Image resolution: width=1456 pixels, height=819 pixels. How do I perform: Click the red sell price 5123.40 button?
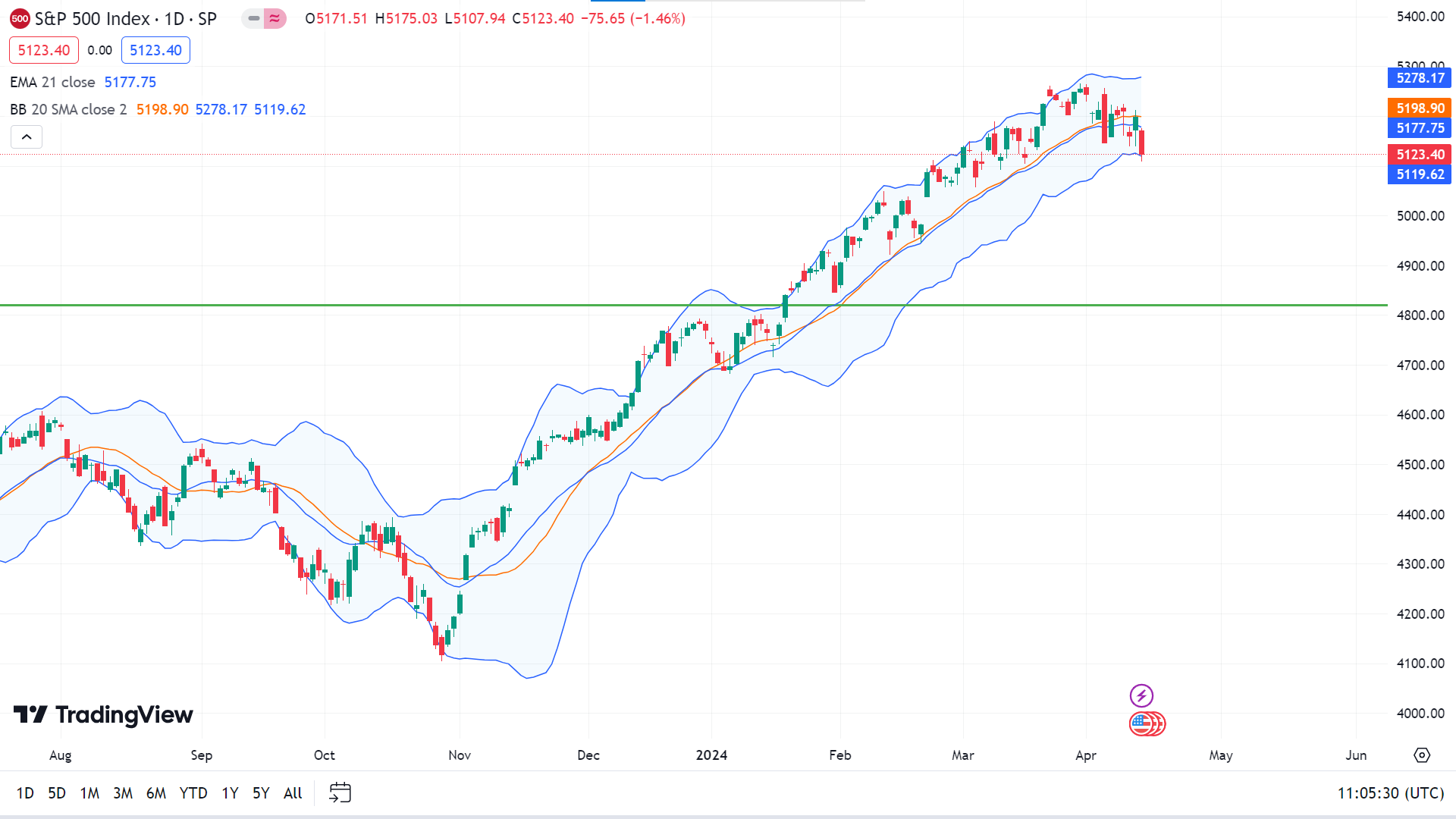pyautogui.click(x=44, y=50)
